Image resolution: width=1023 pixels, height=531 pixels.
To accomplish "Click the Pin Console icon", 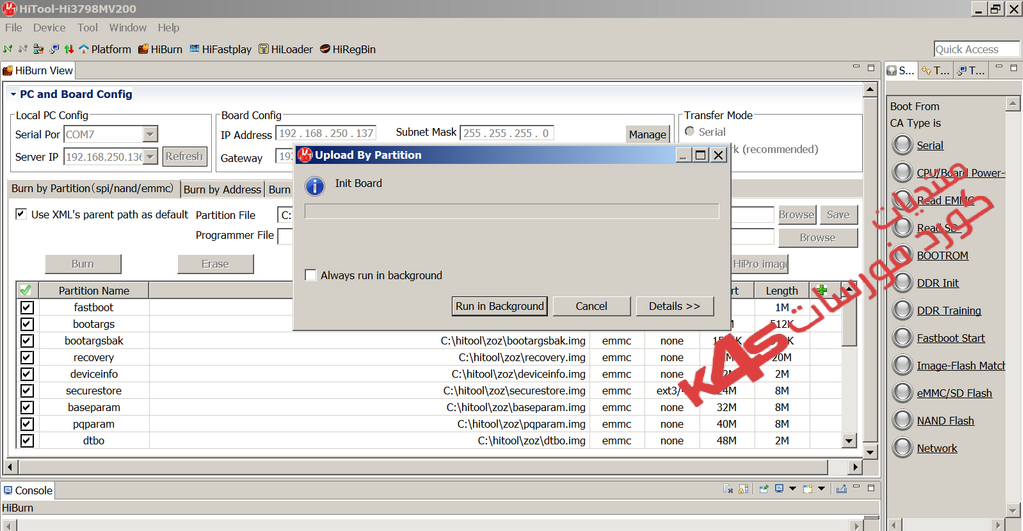I will (763, 489).
